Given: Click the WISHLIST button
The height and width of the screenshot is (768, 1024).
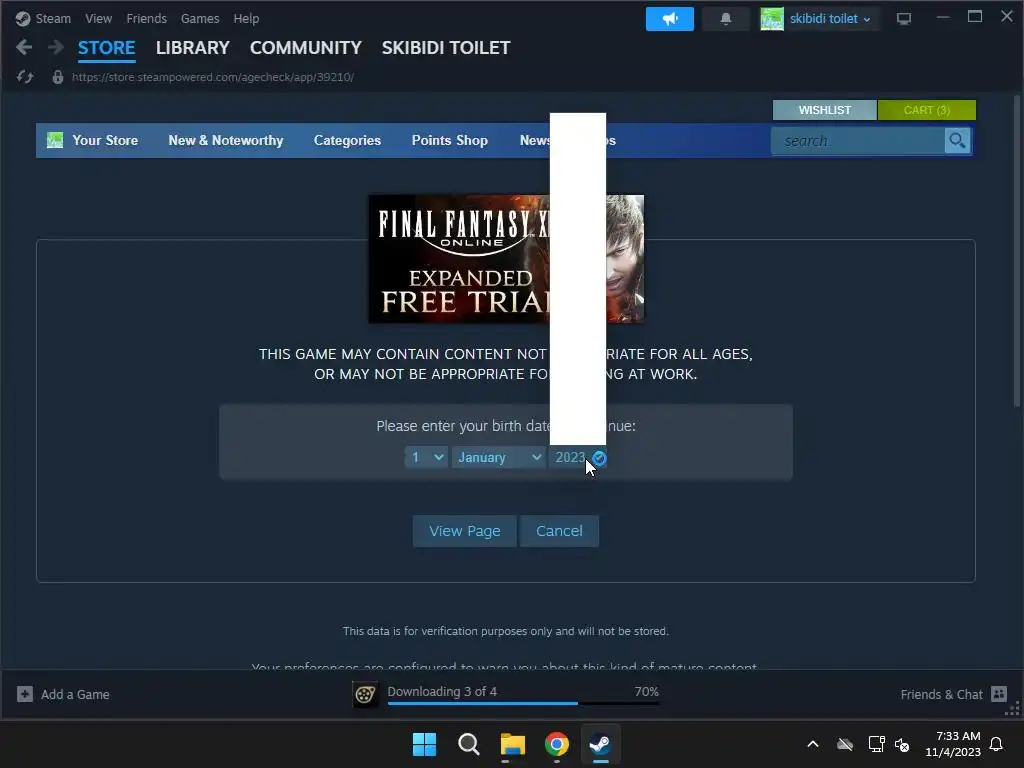Looking at the screenshot, I should pyautogui.click(x=825, y=110).
